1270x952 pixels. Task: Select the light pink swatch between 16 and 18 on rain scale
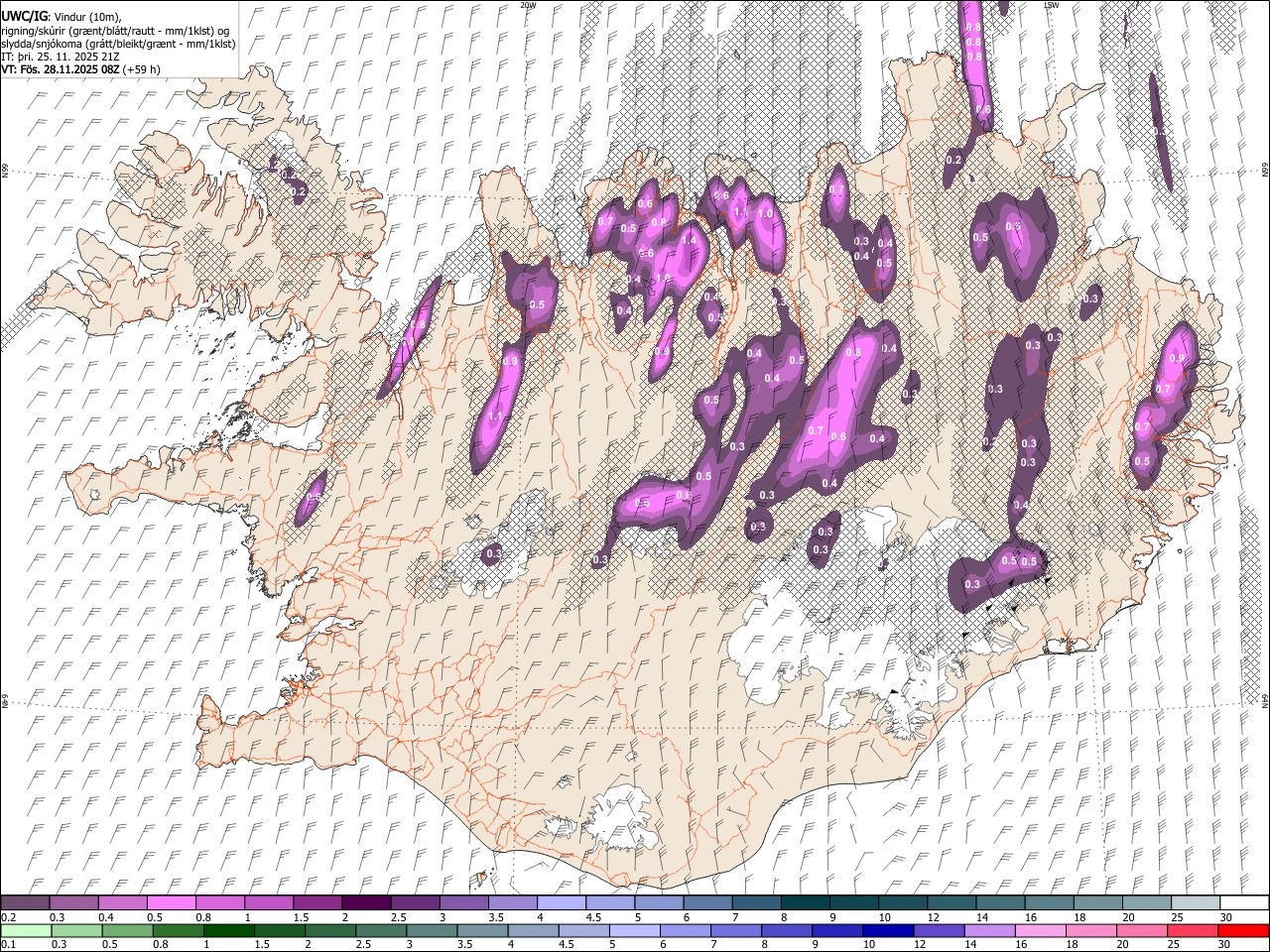click(1040, 930)
